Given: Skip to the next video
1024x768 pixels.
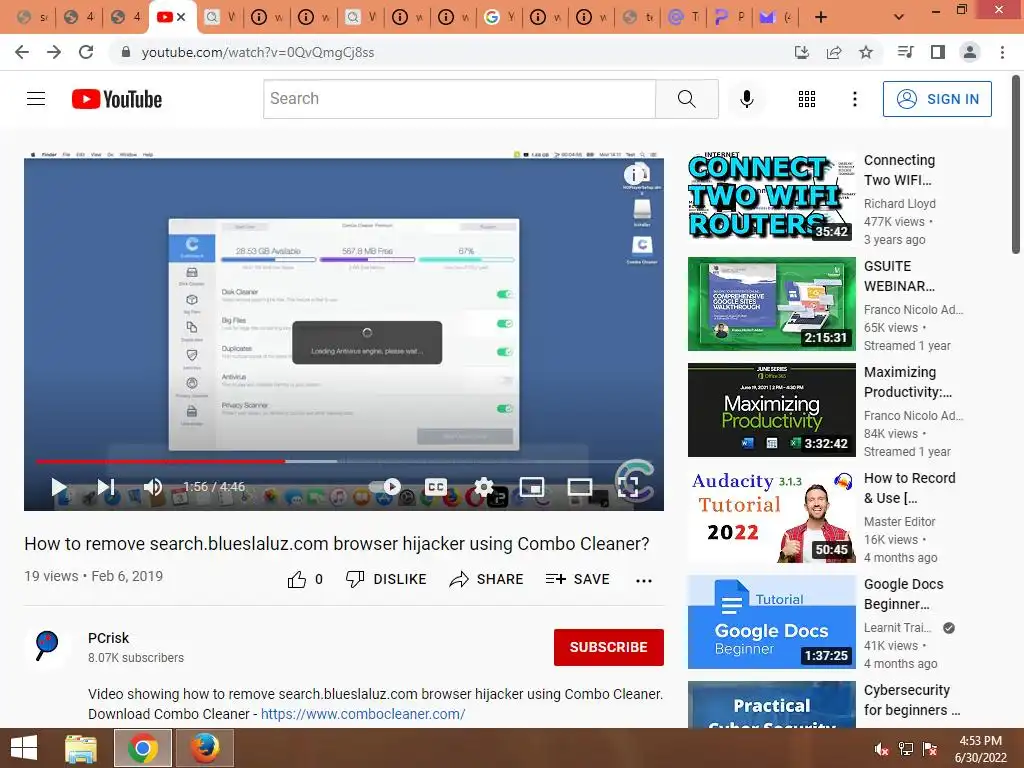Looking at the screenshot, I should click(x=106, y=487).
